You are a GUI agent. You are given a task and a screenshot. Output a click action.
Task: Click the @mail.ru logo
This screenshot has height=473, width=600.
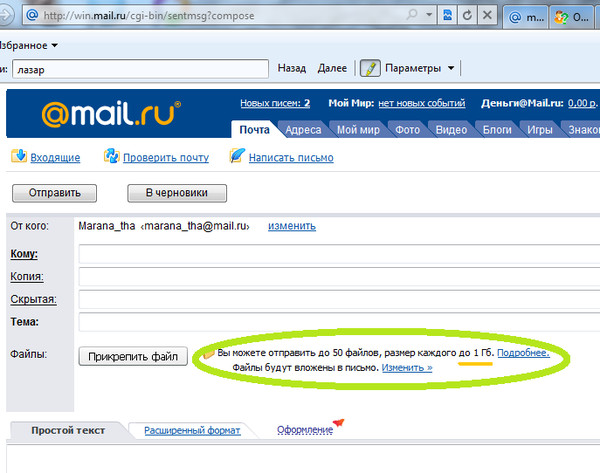coord(111,114)
